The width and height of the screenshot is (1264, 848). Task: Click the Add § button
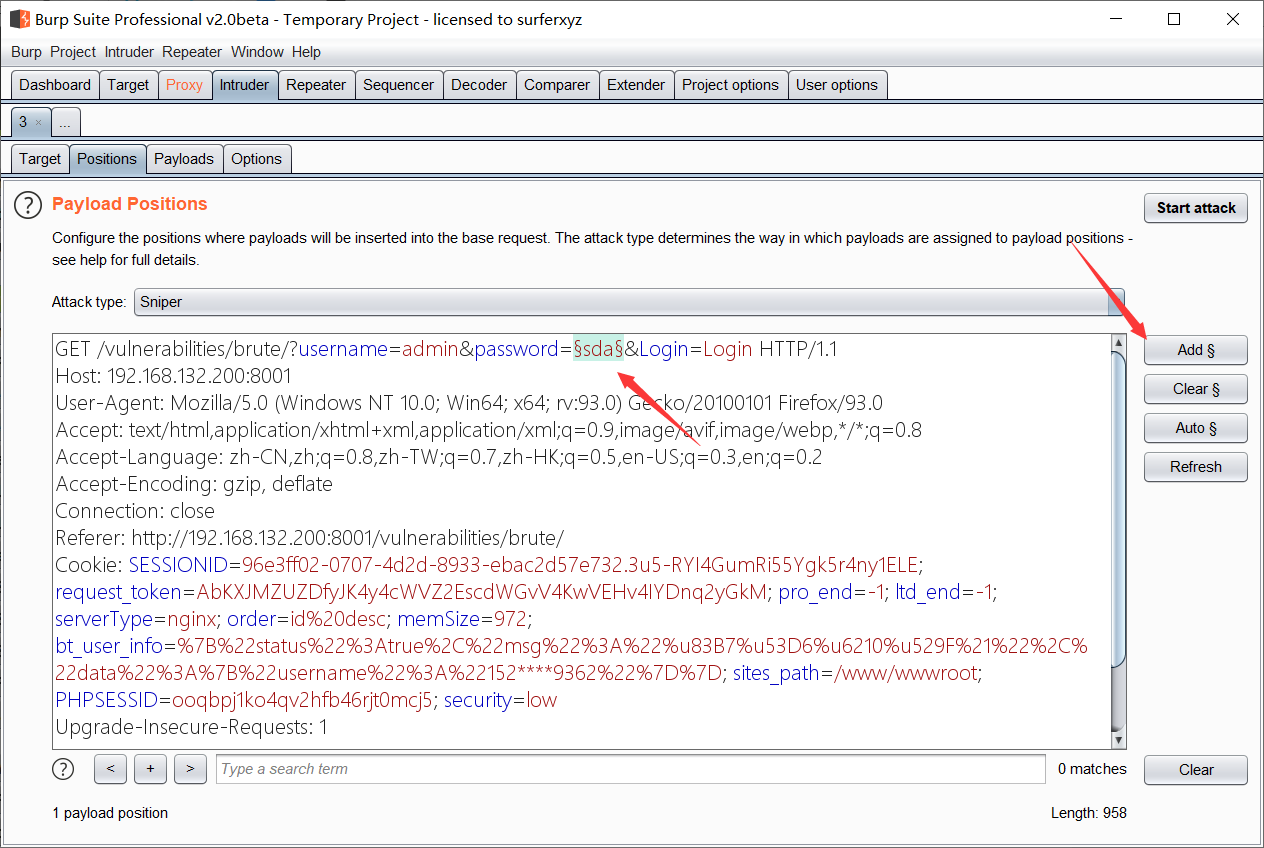coord(1195,350)
